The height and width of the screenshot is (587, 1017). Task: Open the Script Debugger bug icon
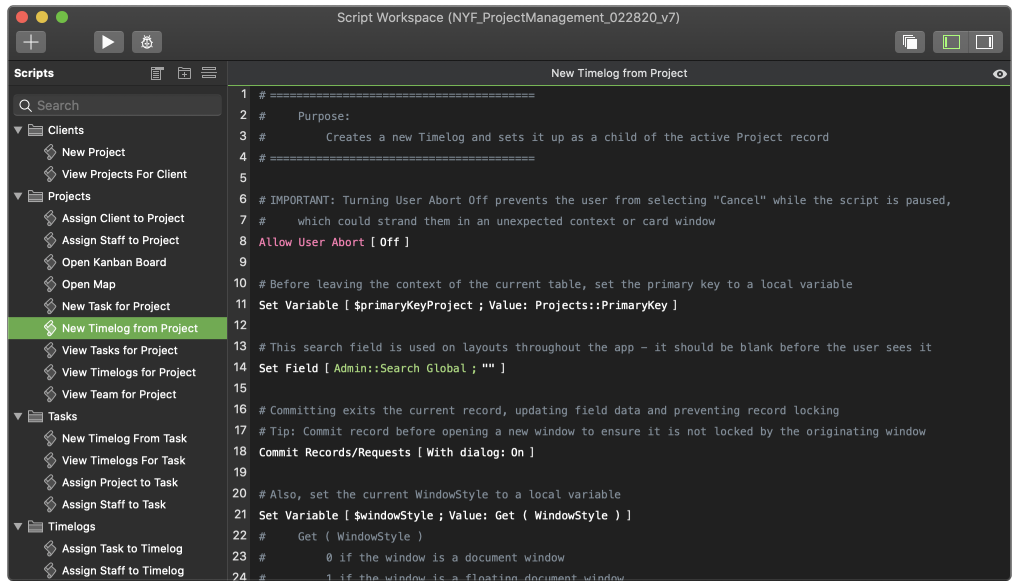pyautogui.click(x=147, y=41)
